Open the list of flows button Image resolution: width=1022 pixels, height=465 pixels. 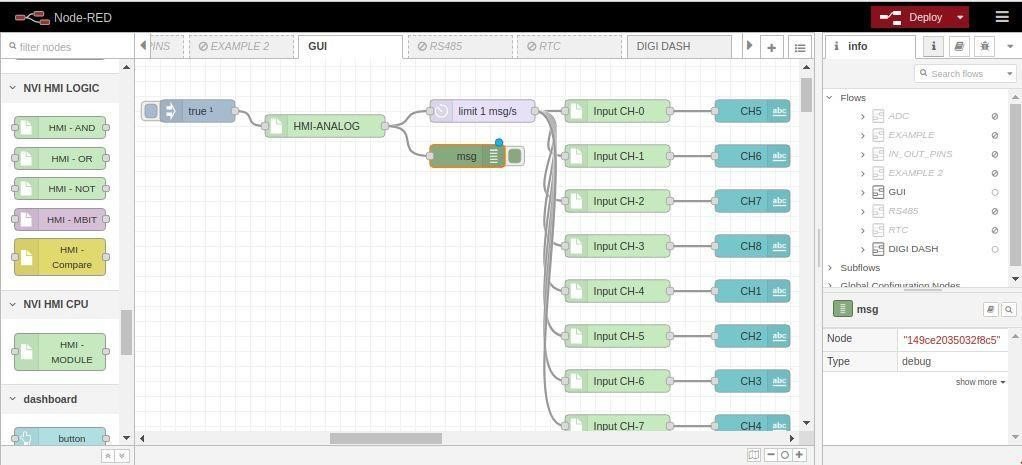[799, 47]
